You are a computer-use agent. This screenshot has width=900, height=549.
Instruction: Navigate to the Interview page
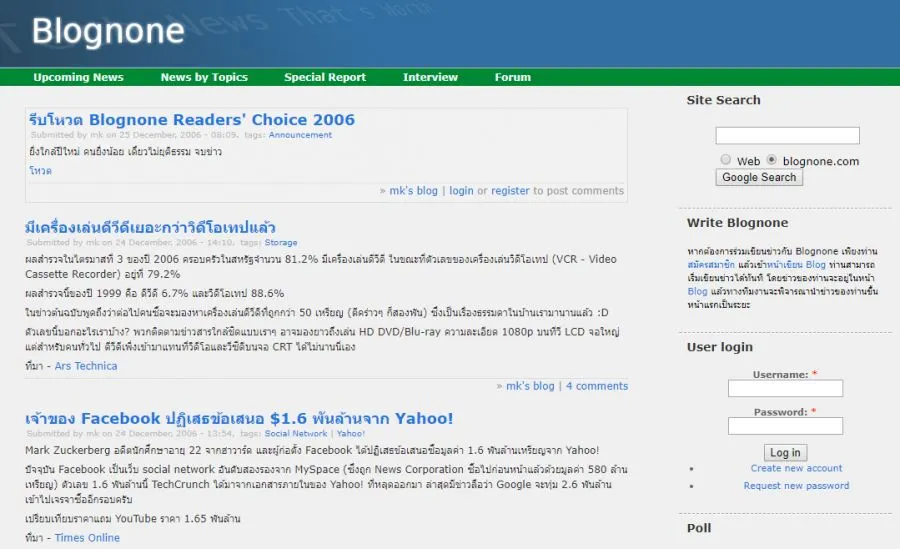point(430,77)
